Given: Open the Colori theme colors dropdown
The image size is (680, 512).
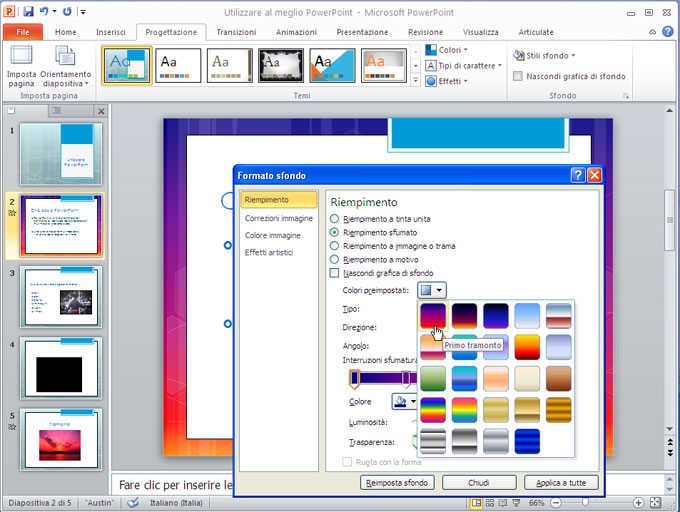Looking at the screenshot, I should coord(446,50).
